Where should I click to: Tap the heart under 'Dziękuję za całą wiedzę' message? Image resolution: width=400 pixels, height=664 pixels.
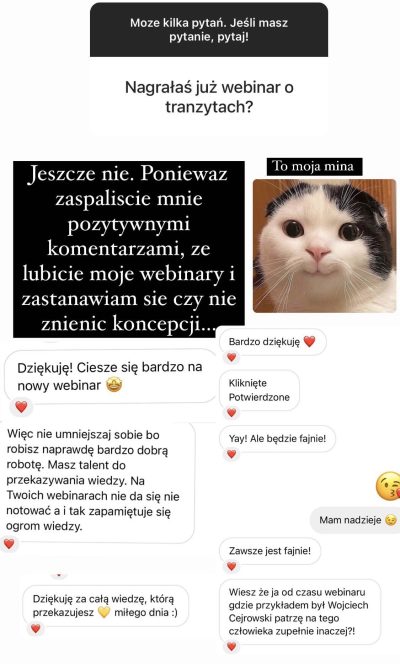(36, 628)
